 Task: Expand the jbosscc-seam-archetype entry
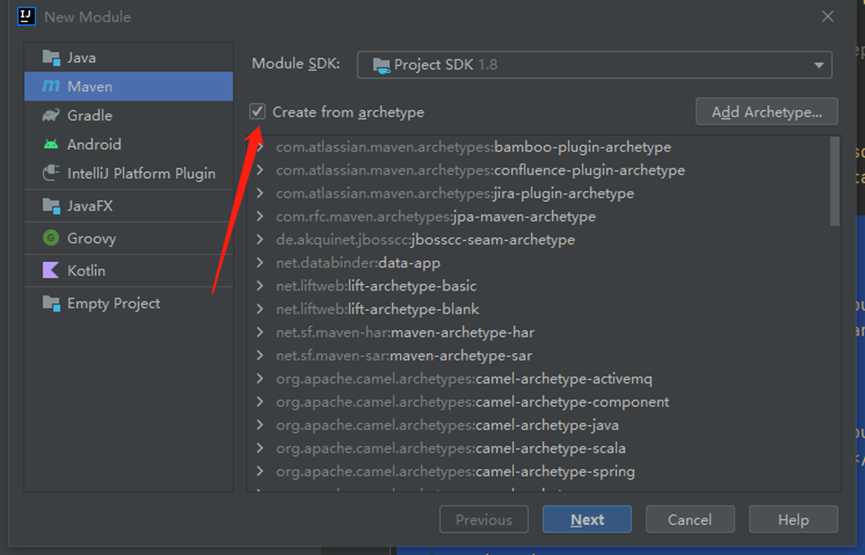pyautogui.click(x=260, y=239)
